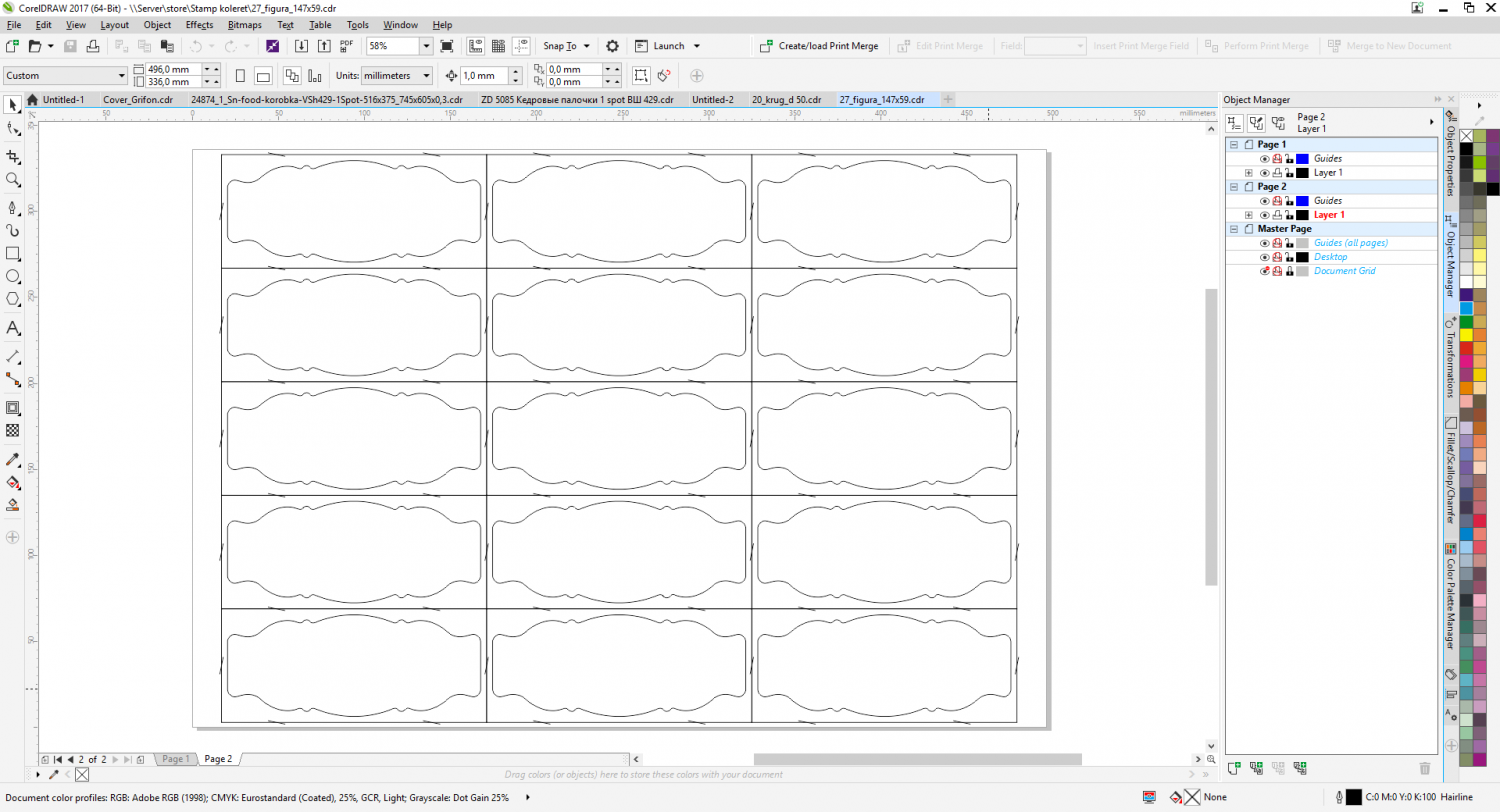
Task: Select the Polygon tool
Action: click(x=13, y=299)
